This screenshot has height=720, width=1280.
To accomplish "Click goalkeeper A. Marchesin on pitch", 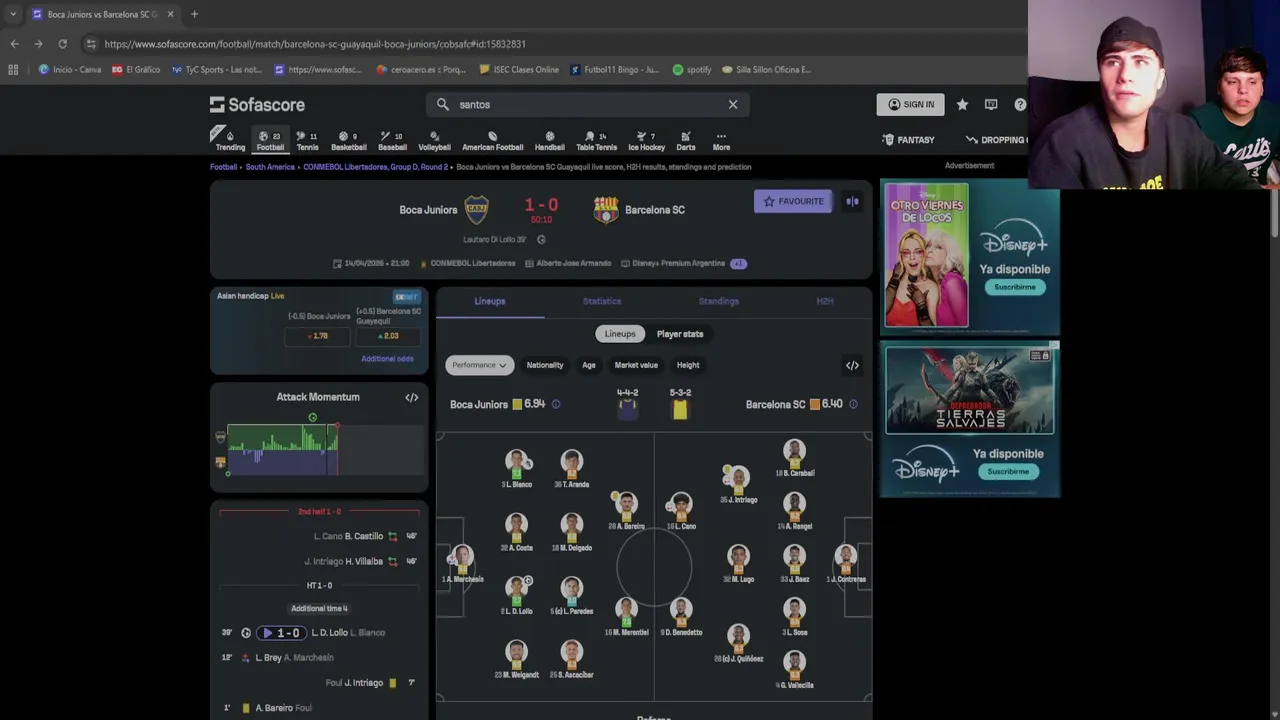I will click(x=462, y=564).
